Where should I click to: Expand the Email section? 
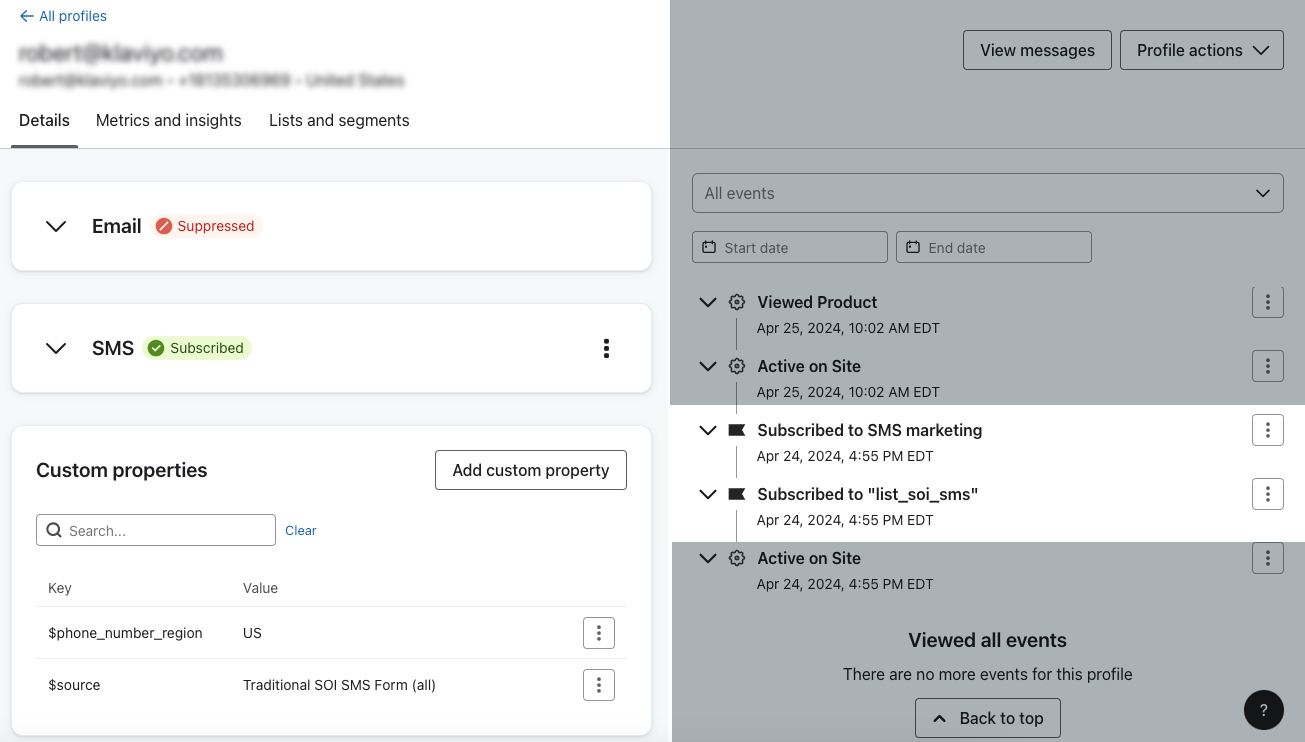coord(56,226)
